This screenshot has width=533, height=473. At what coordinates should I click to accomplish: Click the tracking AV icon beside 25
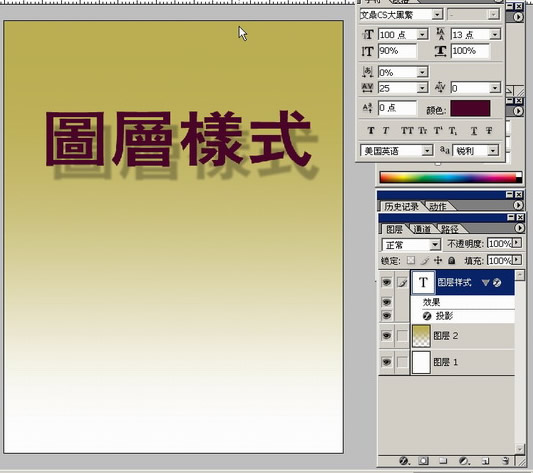click(367, 88)
